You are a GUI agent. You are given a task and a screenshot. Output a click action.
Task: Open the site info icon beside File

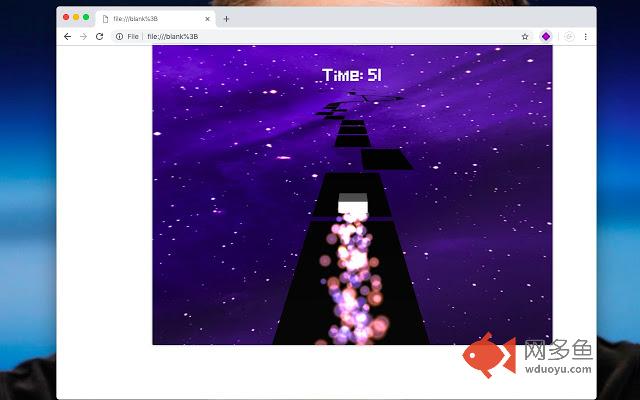pyautogui.click(x=119, y=37)
